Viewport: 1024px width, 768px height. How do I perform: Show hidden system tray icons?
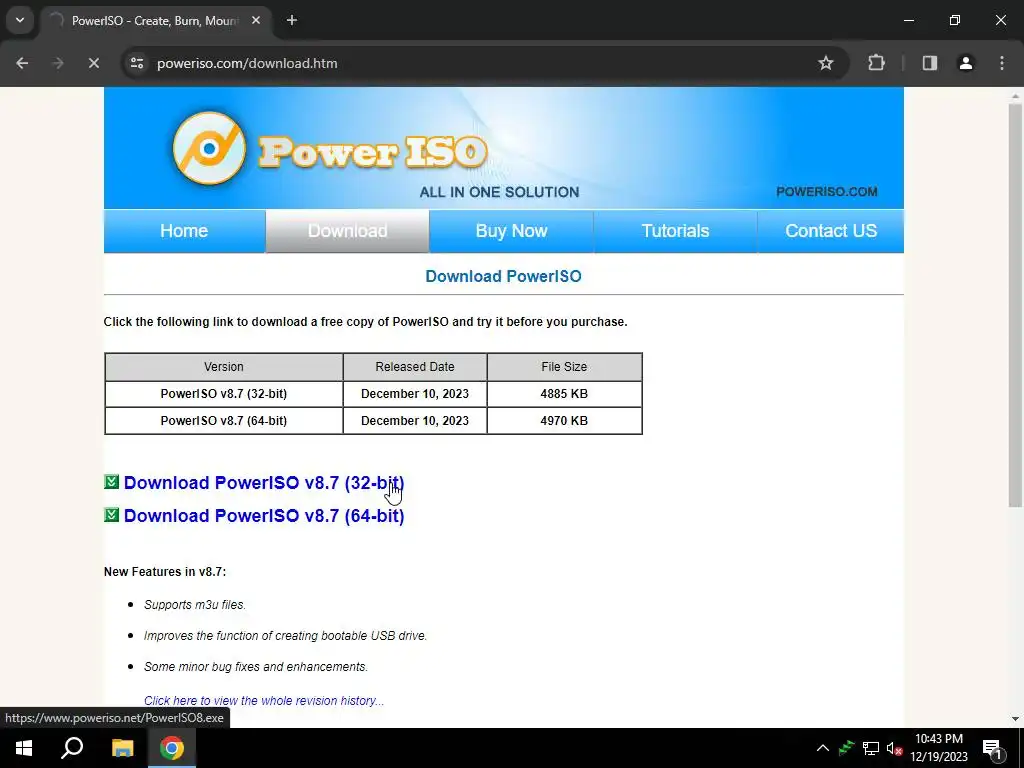tap(823, 748)
